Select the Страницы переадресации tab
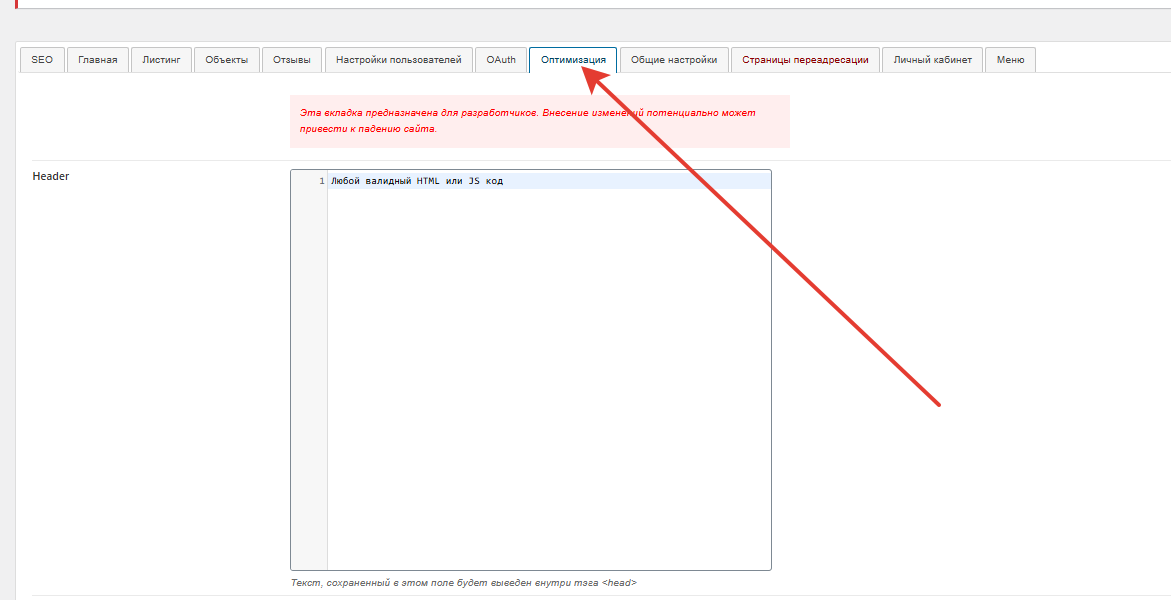The height and width of the screenshot is (600, 1171). pos(805,60)
